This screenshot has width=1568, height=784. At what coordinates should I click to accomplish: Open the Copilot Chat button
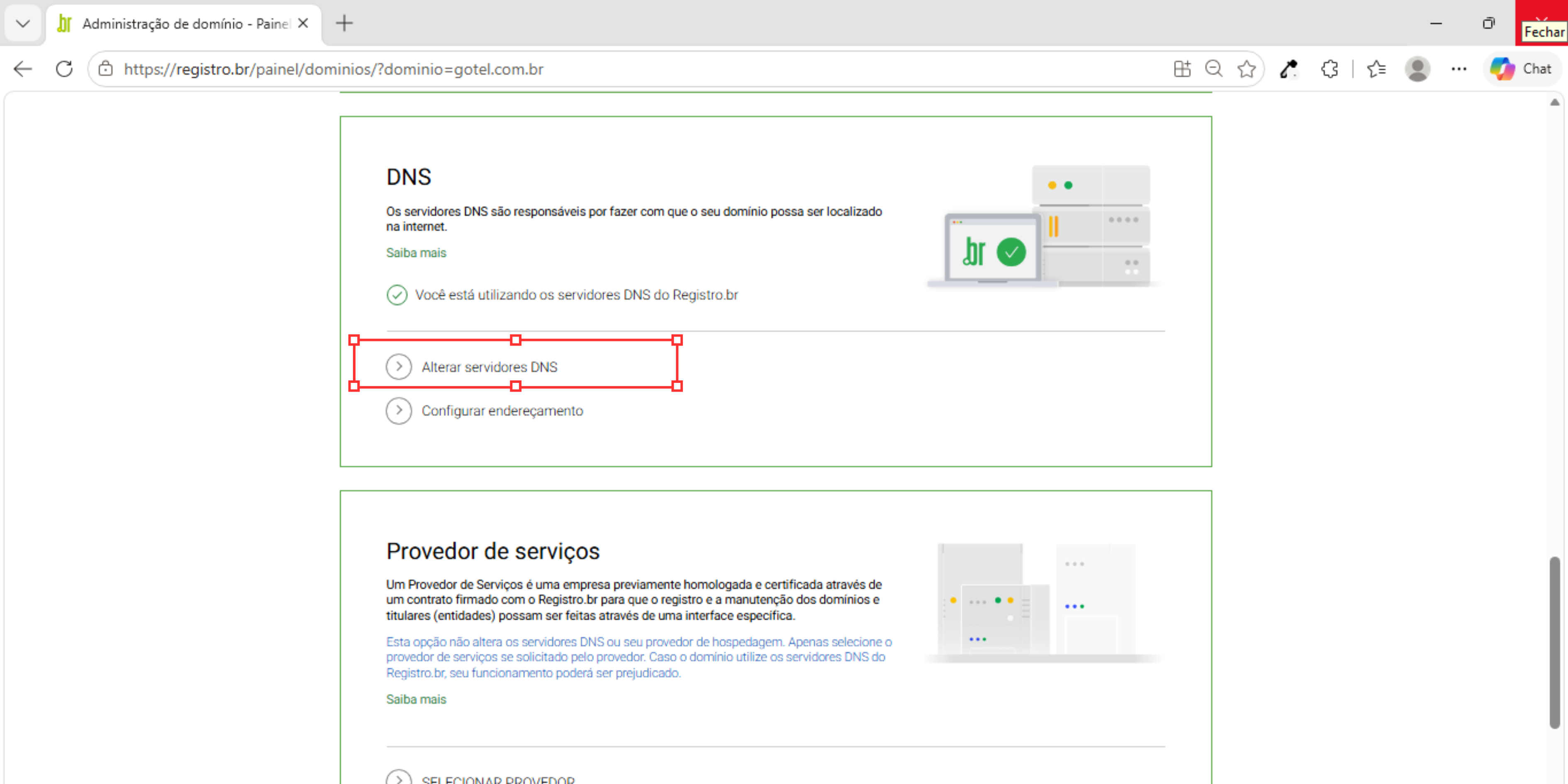click(1521, 69)
